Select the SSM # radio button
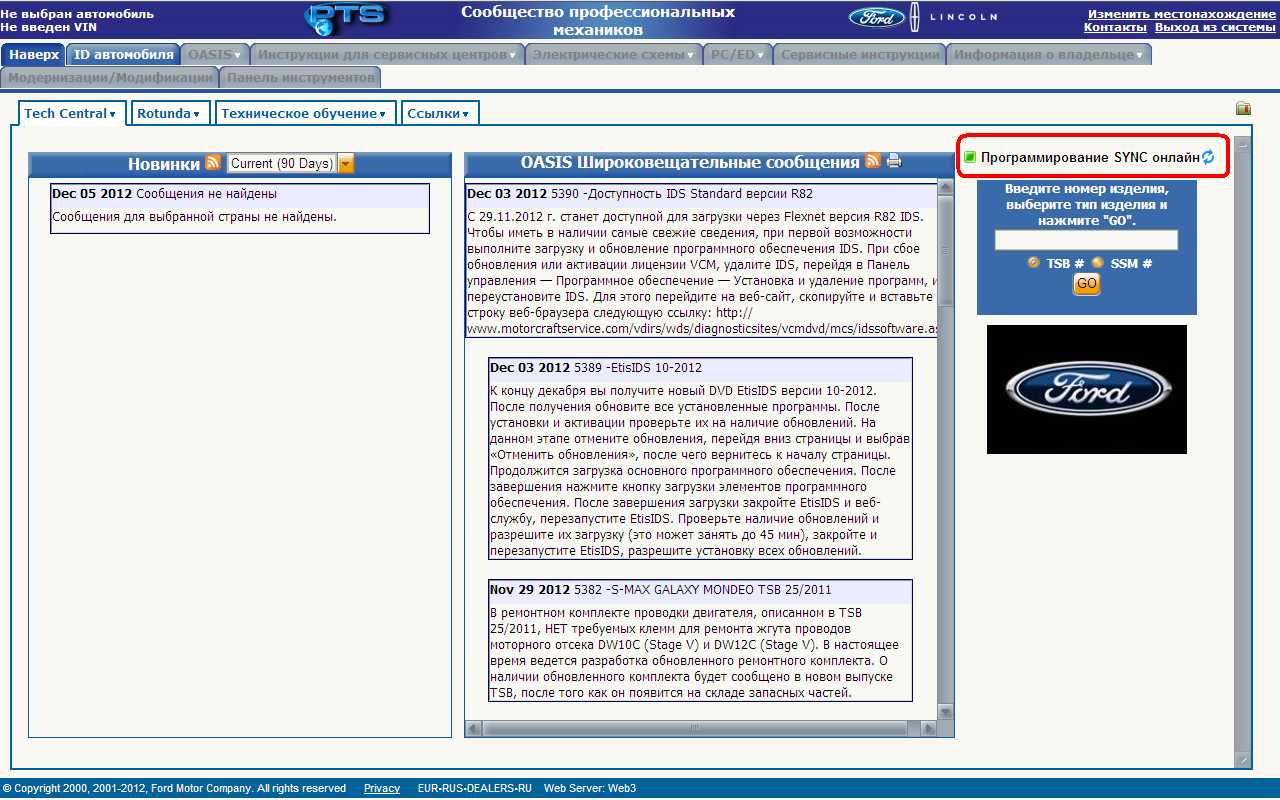This screenshot has width=1280, height=800. point(1097,263)
